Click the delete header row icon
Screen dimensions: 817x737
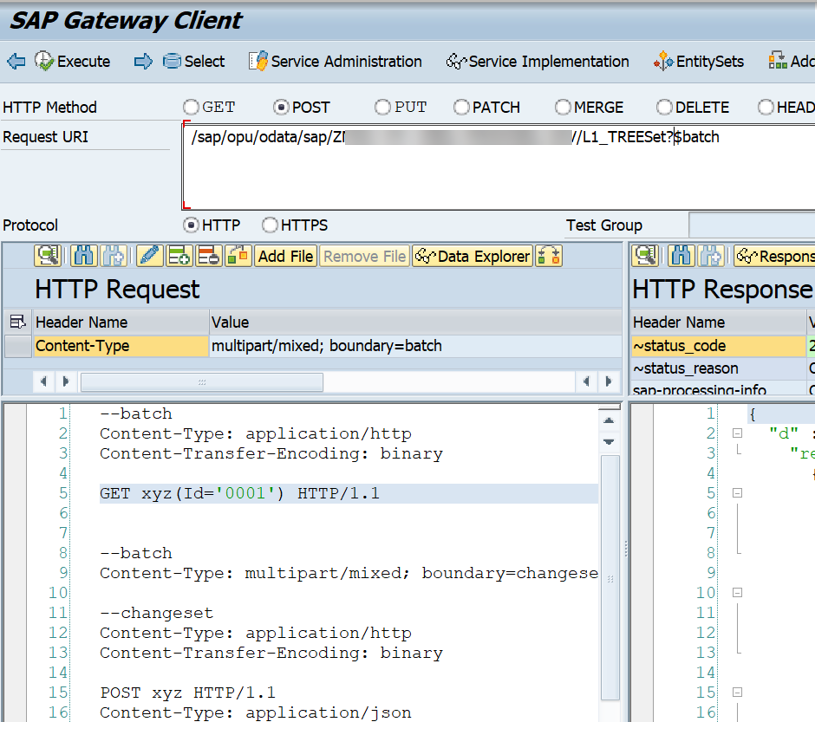click(x=208, y=256)
